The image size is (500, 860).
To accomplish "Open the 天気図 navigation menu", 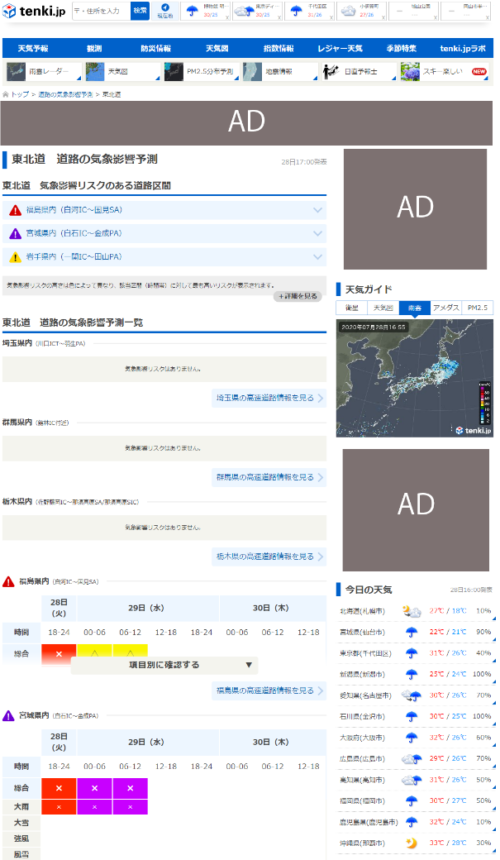I will click(x=217, y=48).
